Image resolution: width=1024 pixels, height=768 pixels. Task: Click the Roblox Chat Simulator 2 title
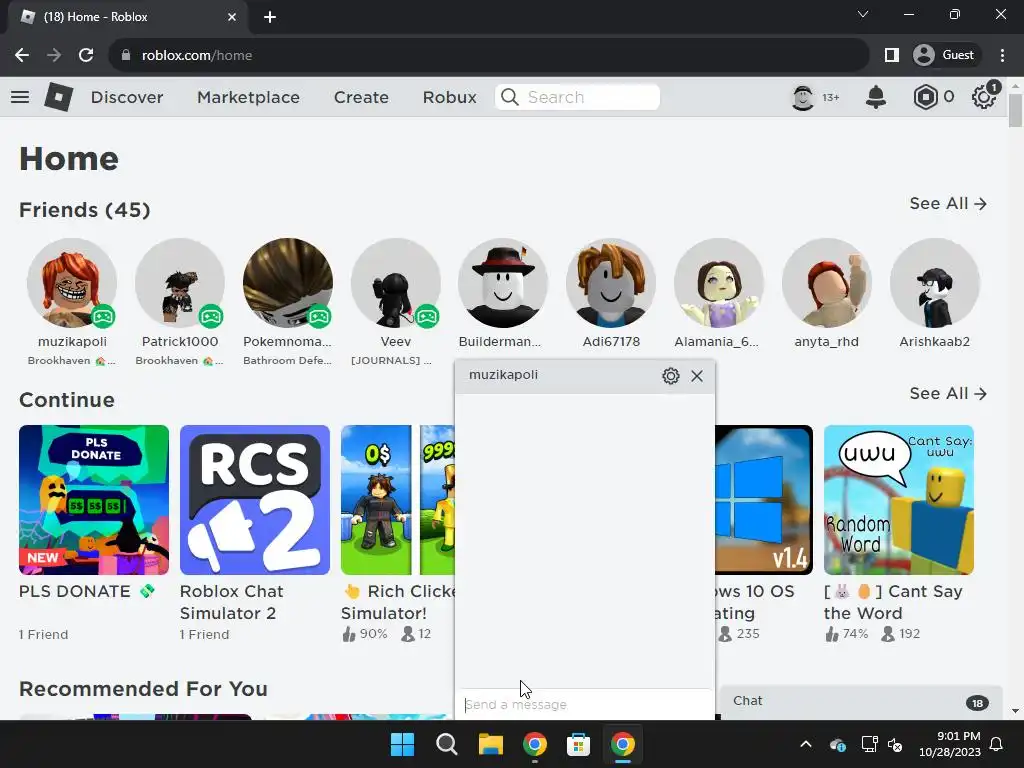pos(232,602)
